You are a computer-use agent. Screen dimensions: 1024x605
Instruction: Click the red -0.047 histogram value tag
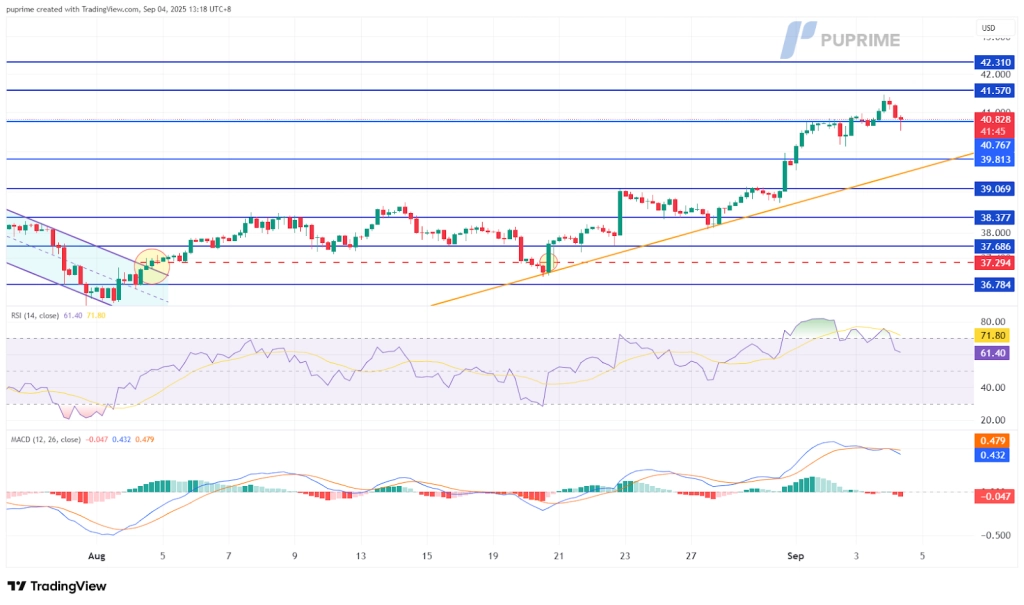click(x=994, y=495)
